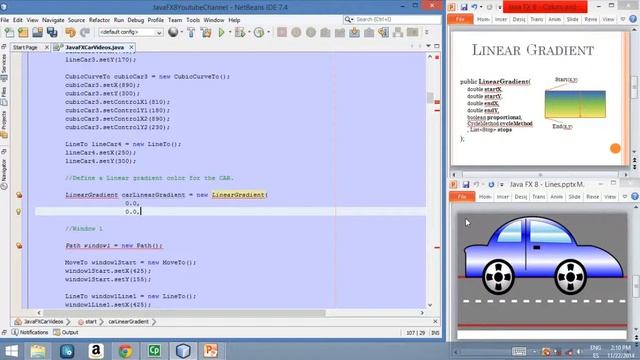The width and height of the screenshot is (640, 360).
Task: Expand the Run project dropdown arrow
Action: 230,32
